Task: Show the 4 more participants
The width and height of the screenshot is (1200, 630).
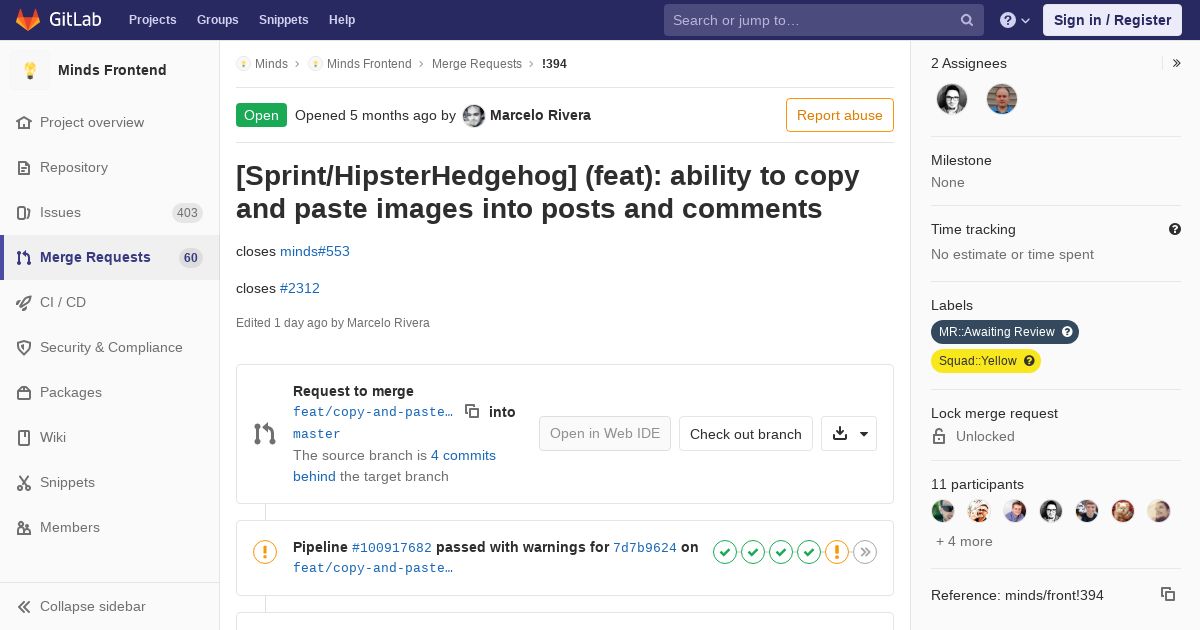Action: [964, 541]
